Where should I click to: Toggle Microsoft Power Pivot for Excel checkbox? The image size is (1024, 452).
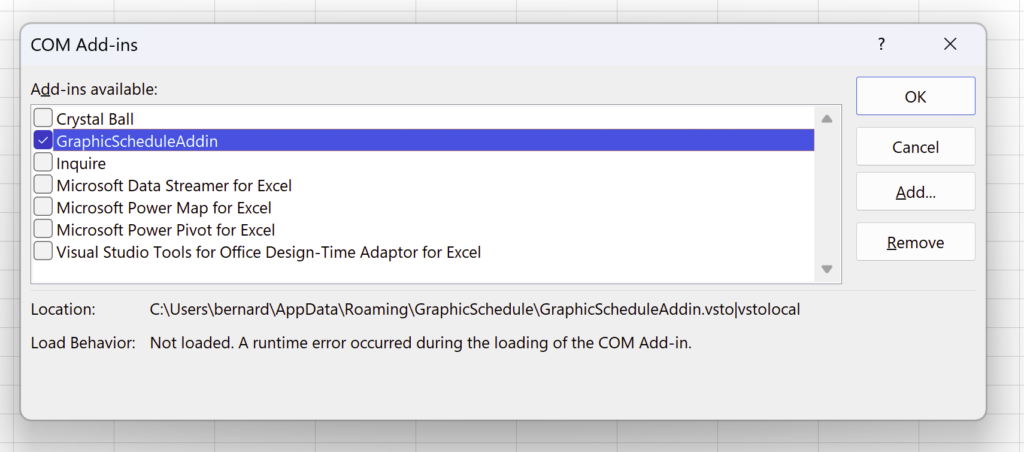[x=43, y=229]
